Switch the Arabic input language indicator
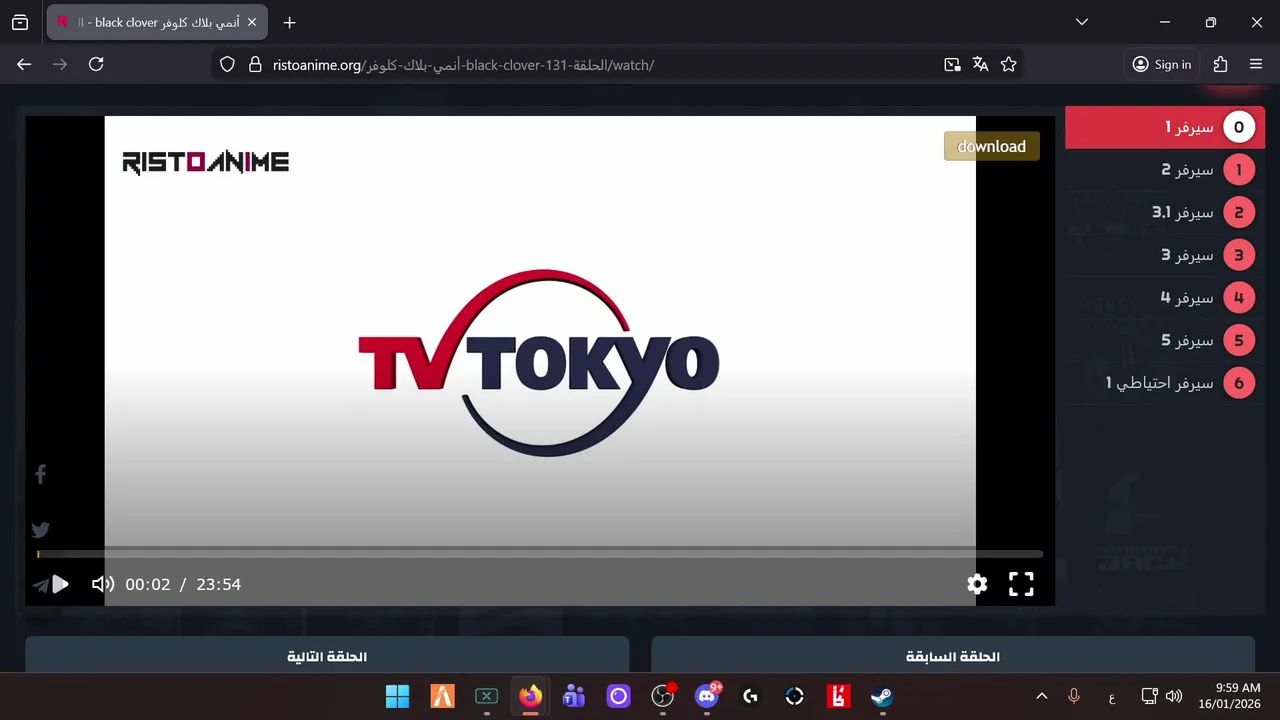Viewport: 1280px width, 720px height. (1111, 696)
